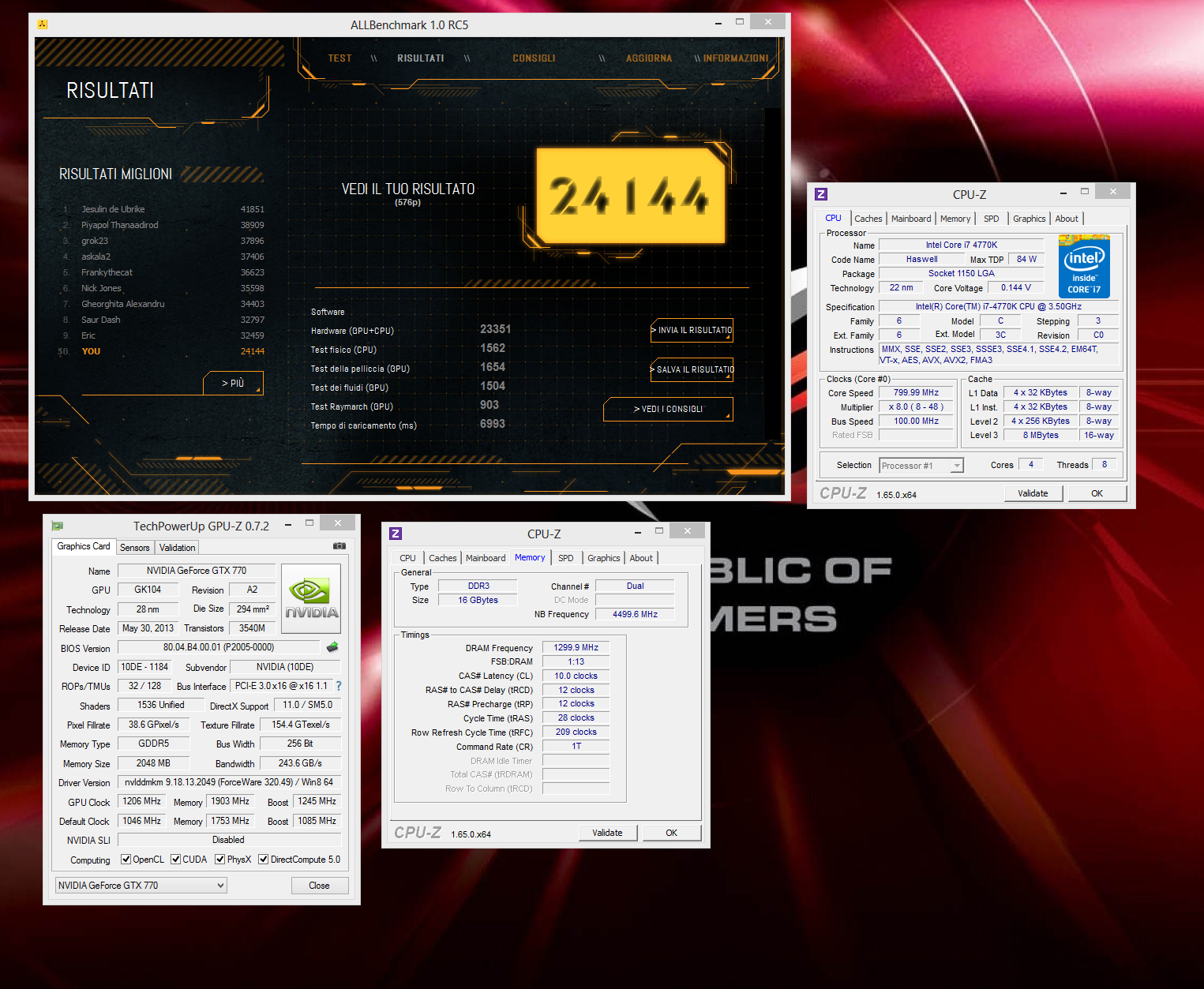
Task: Click Piyapol Thanaadirod leaderboard entry
Action: pos(120,225)
